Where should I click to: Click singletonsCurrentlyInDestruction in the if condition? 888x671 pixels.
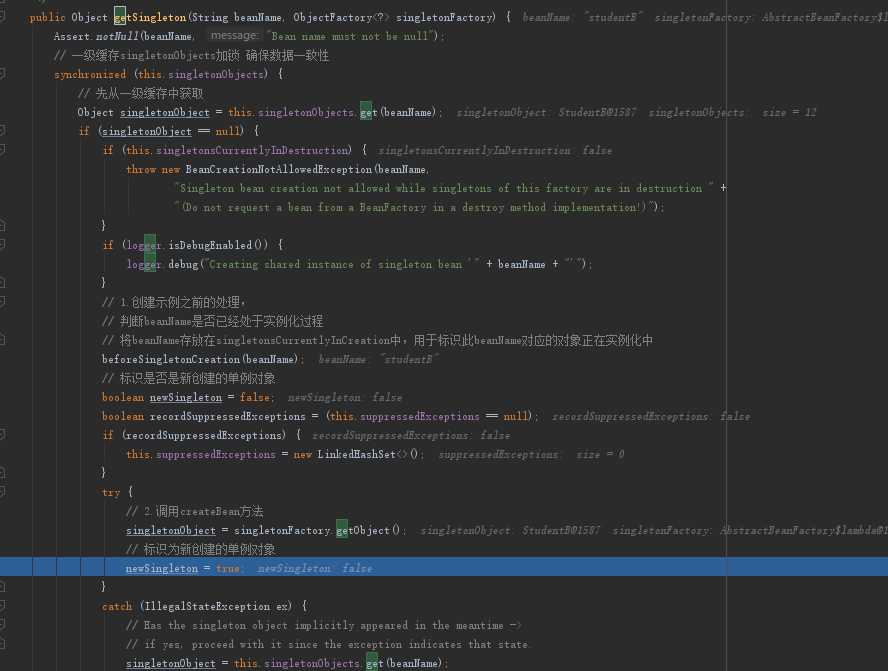[x=253, y=150]
